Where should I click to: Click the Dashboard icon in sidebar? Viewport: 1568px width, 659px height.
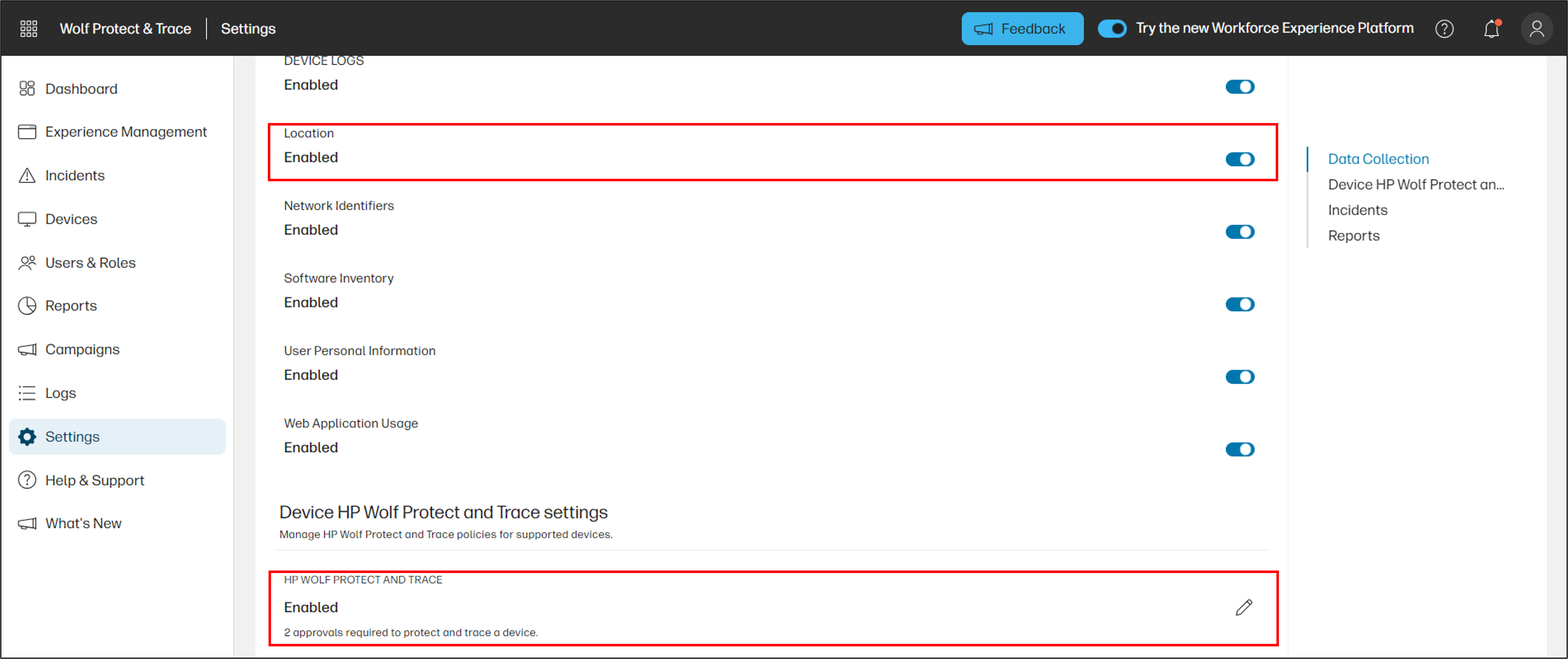[27, 89]
